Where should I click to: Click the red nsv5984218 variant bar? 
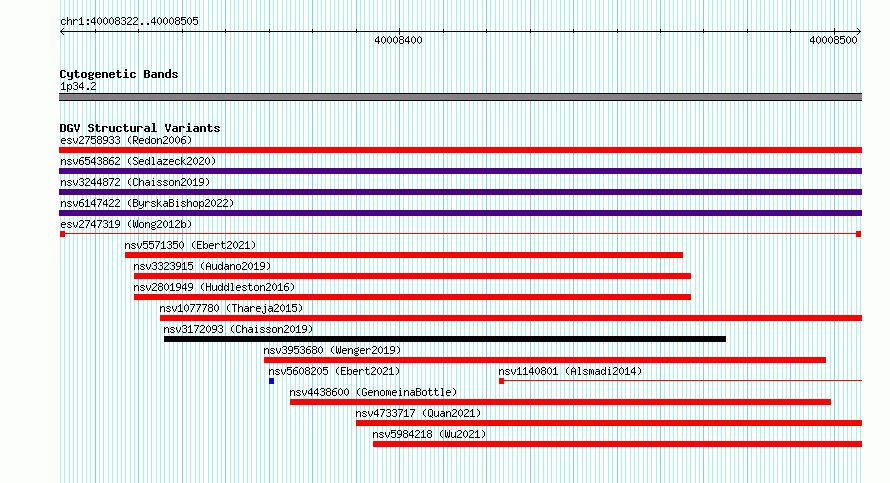point(618,444)
